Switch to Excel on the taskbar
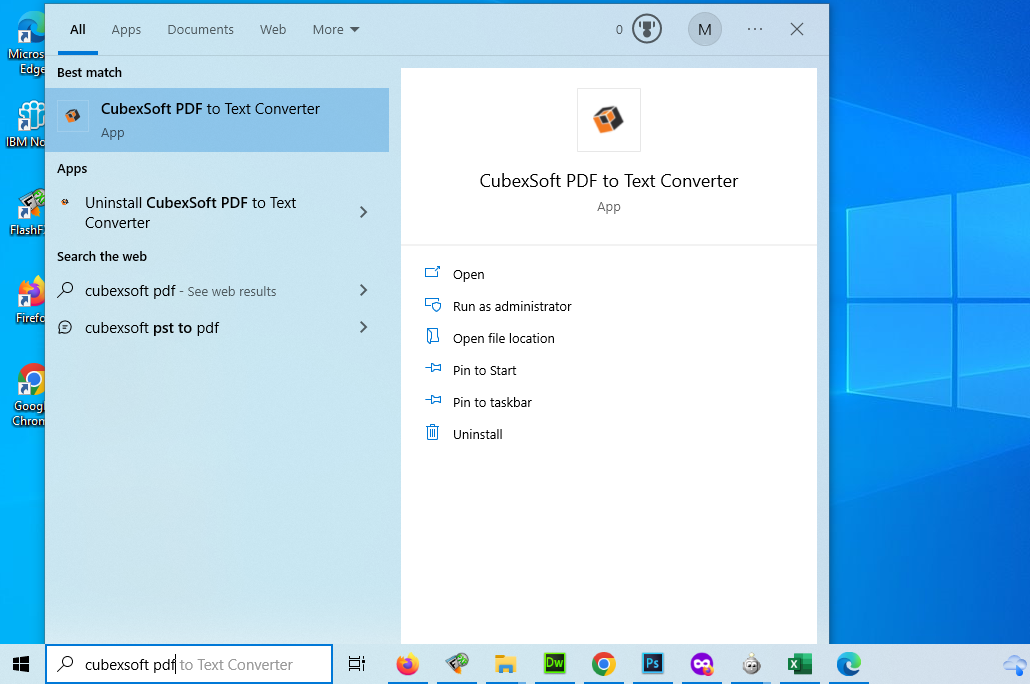The image size is (1030, 684). pos(799,664)
